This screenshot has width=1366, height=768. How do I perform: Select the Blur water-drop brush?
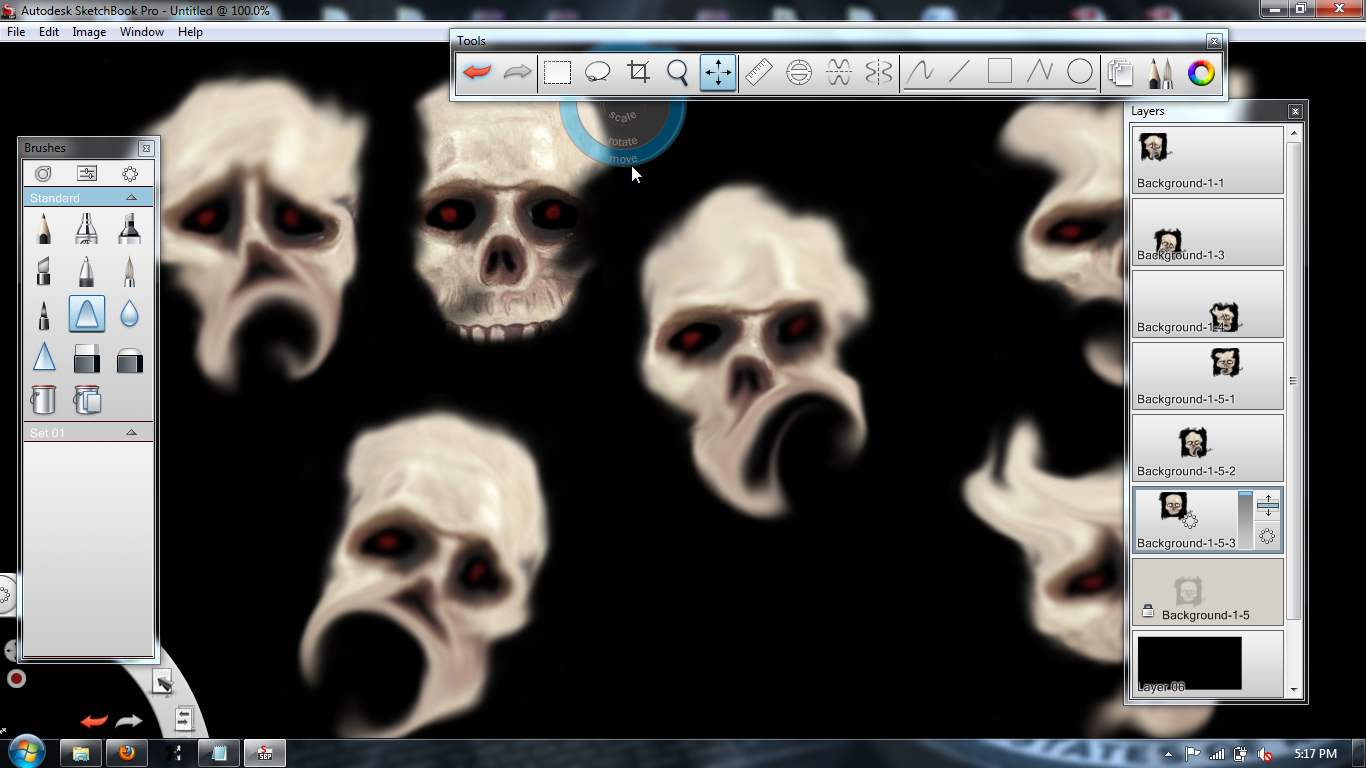pyautogui.click(x=129, y=315)
